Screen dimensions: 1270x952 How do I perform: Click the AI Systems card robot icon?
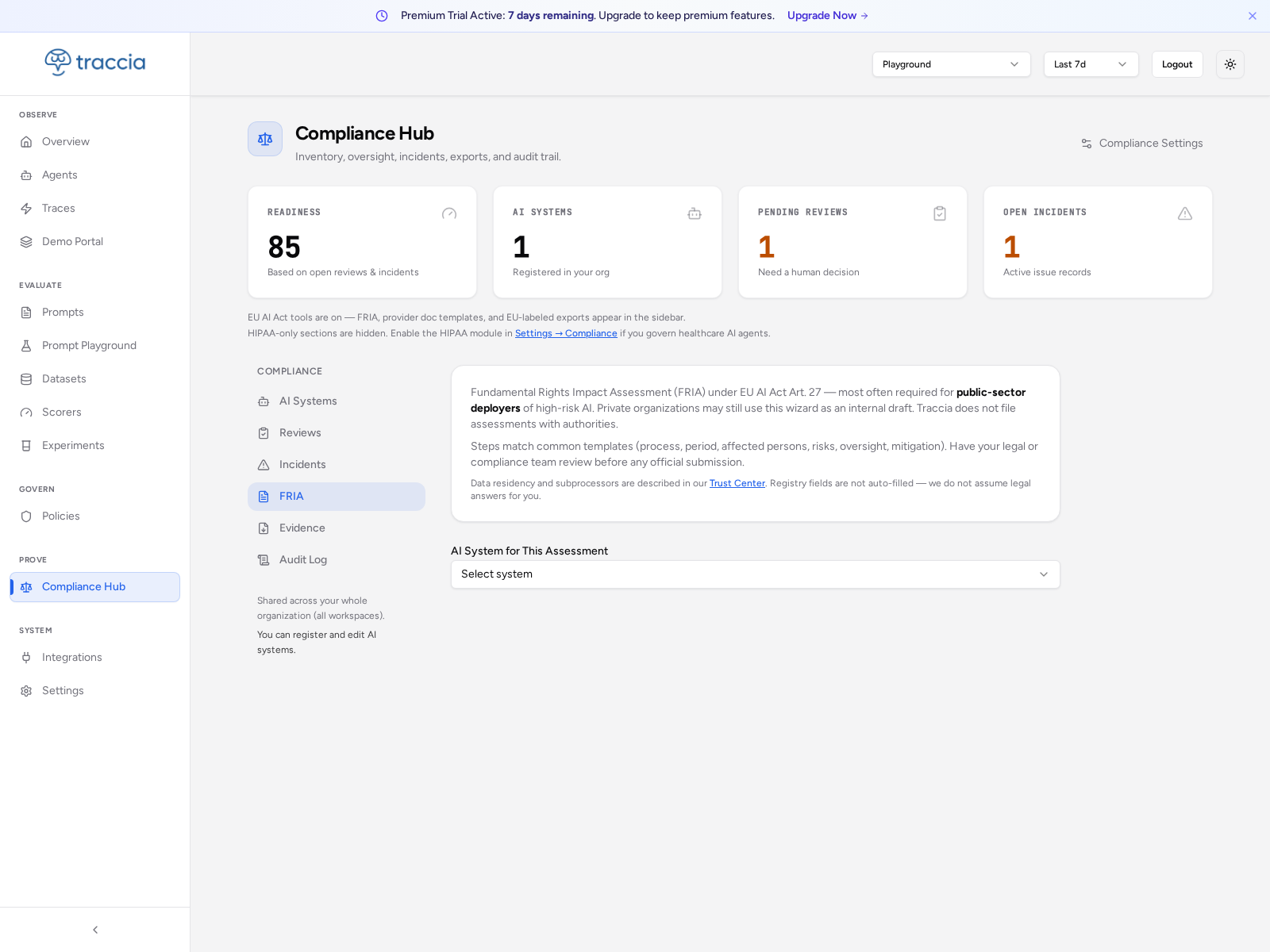(x=695, y=213)
